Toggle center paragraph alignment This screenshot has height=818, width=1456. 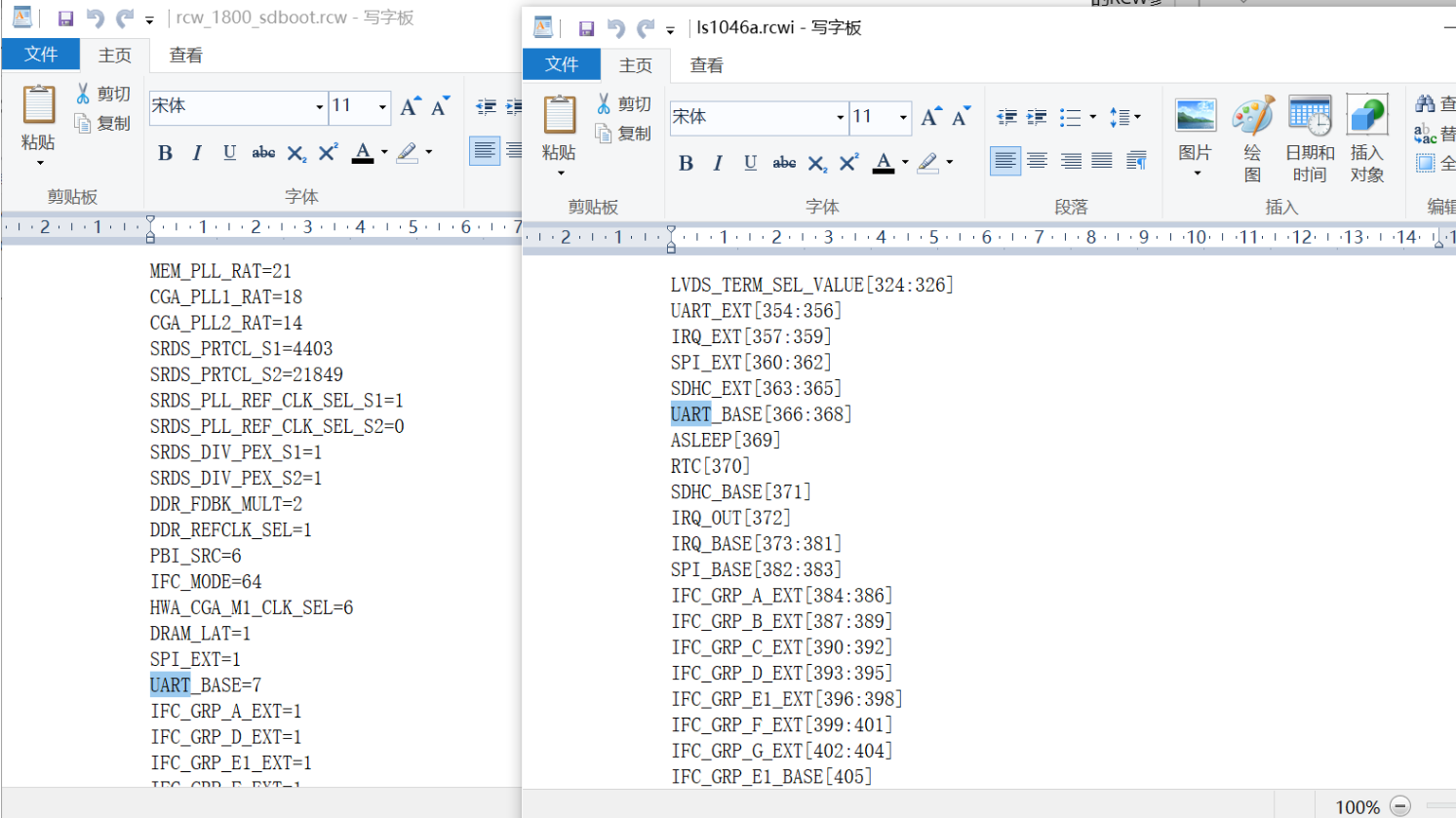coord(1037,160)
